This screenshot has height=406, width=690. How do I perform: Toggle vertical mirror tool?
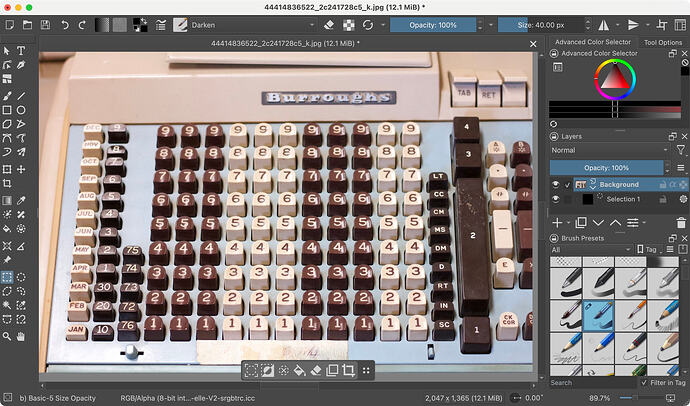[633, 25]
